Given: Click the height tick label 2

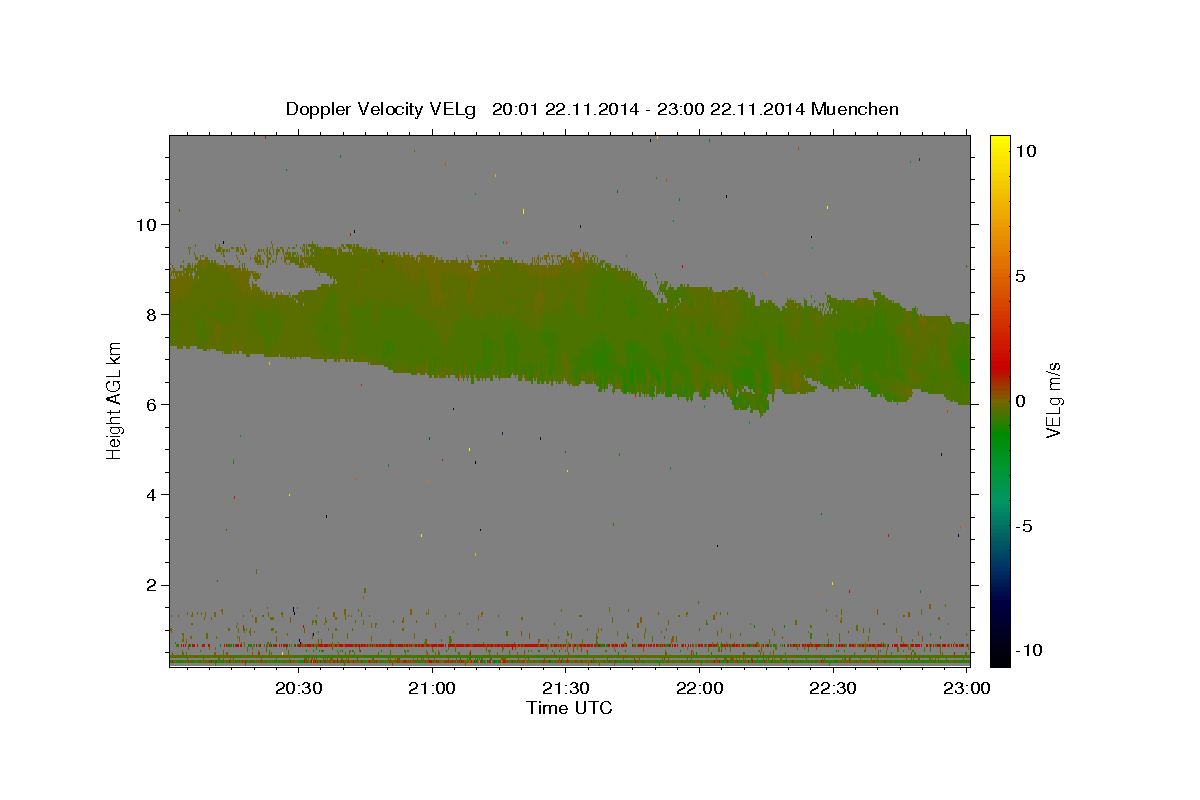Looking at the screenshot, I should pyautogui.click(x=150, y=585).
